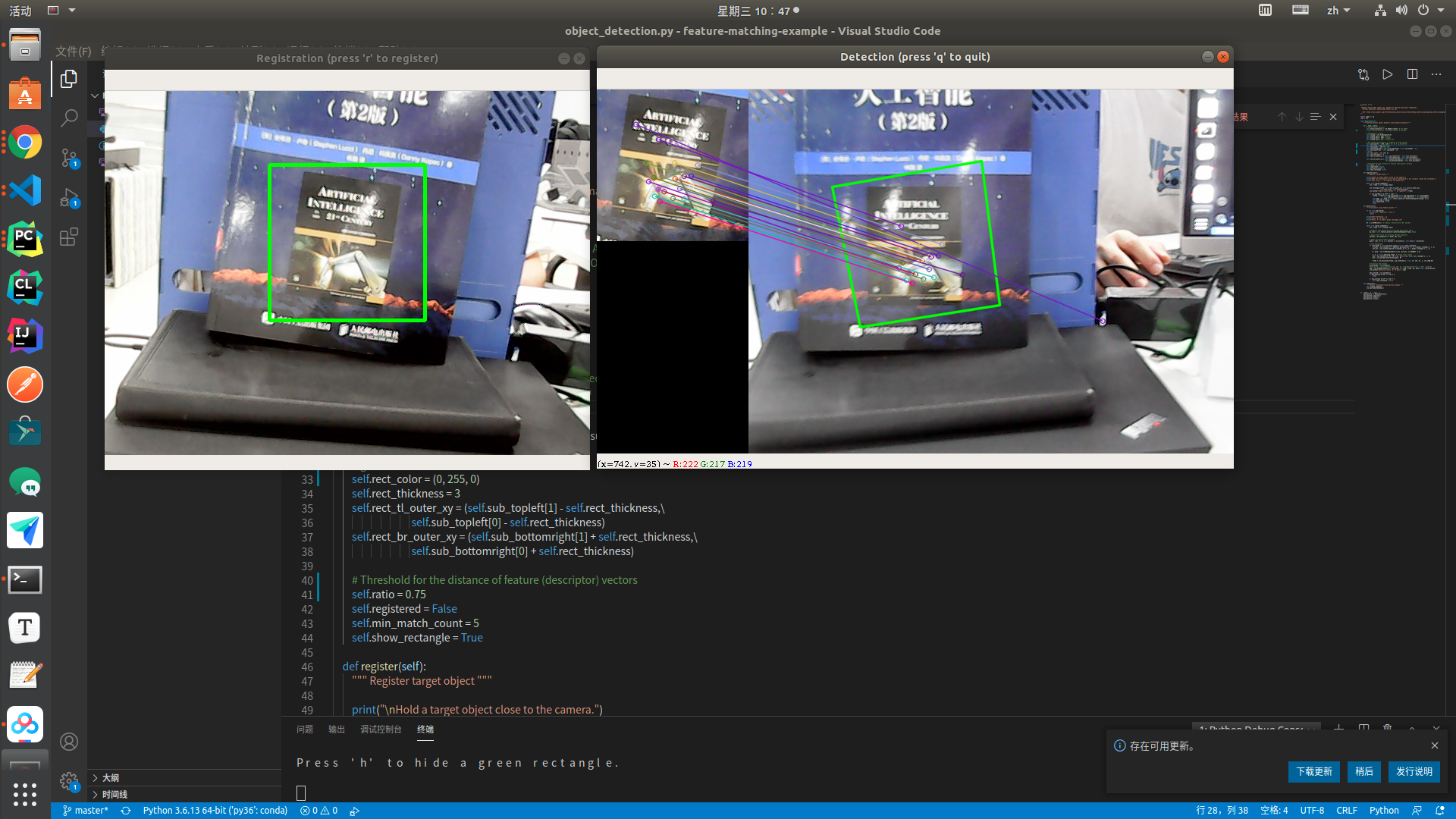This screenshot has height=819, width=1456.
Task: Switch to the 终端 terminal tab
Action: tap(425, 730)
